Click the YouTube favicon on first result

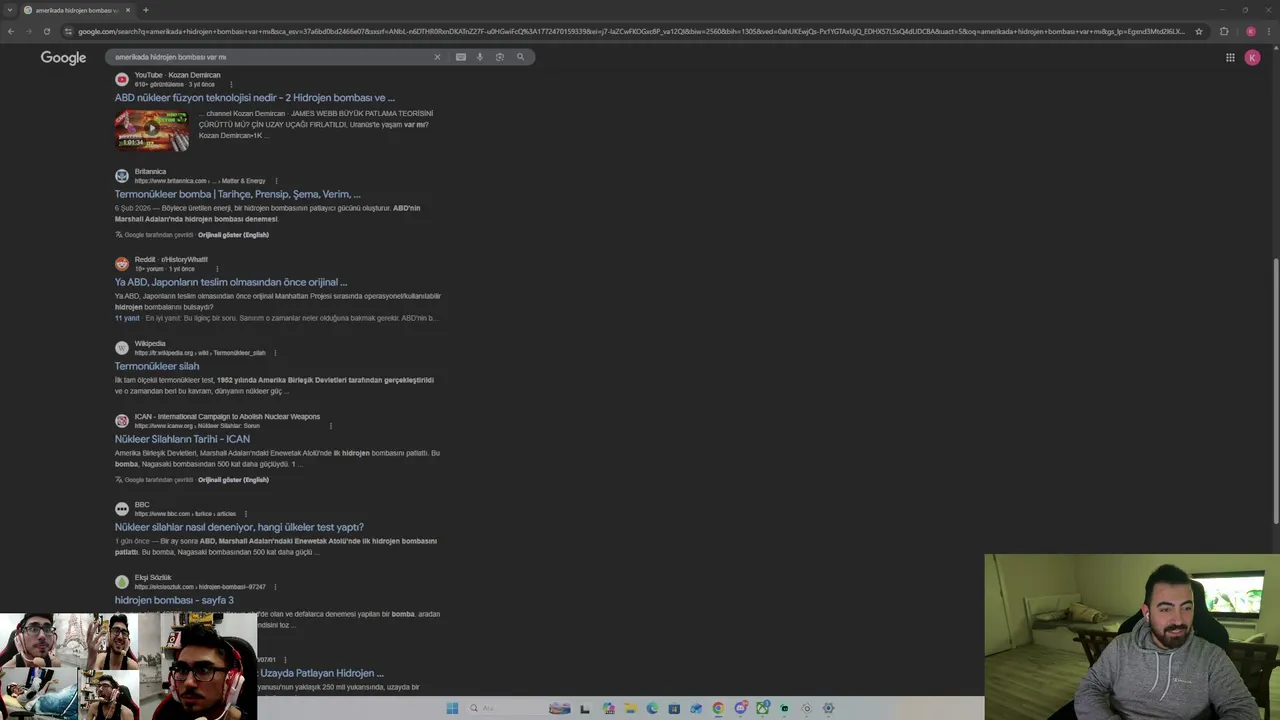[122, 79]
